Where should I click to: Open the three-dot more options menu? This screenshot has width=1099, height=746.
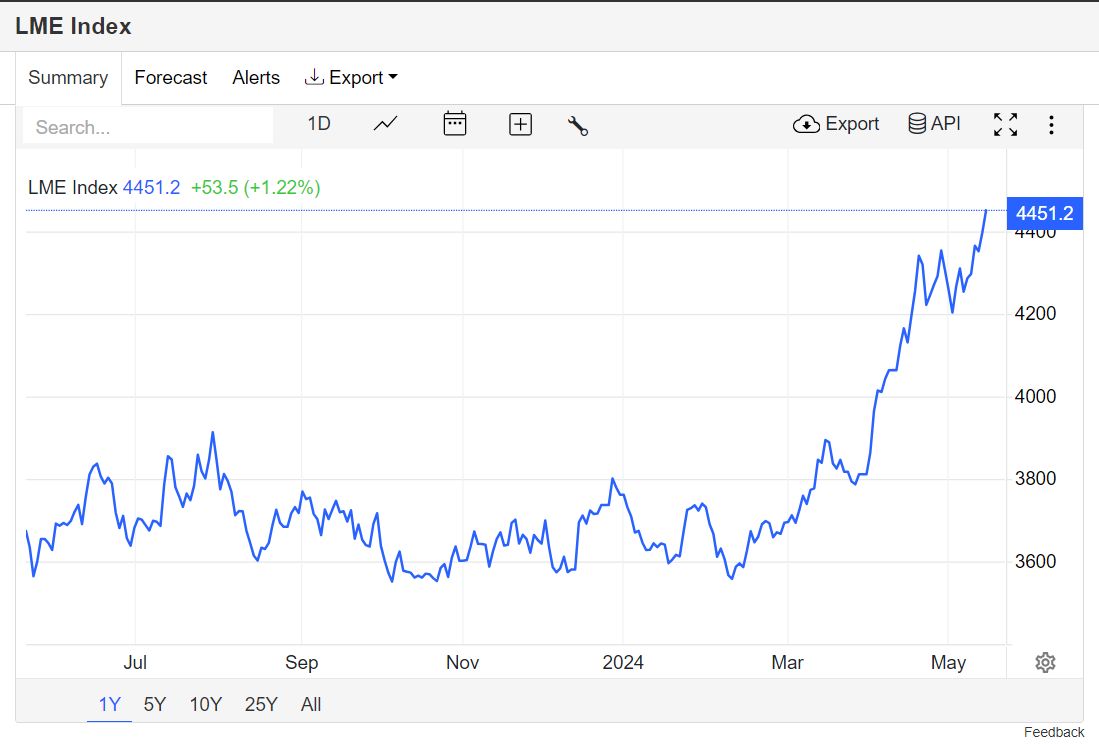click(x=1051, y=125)
